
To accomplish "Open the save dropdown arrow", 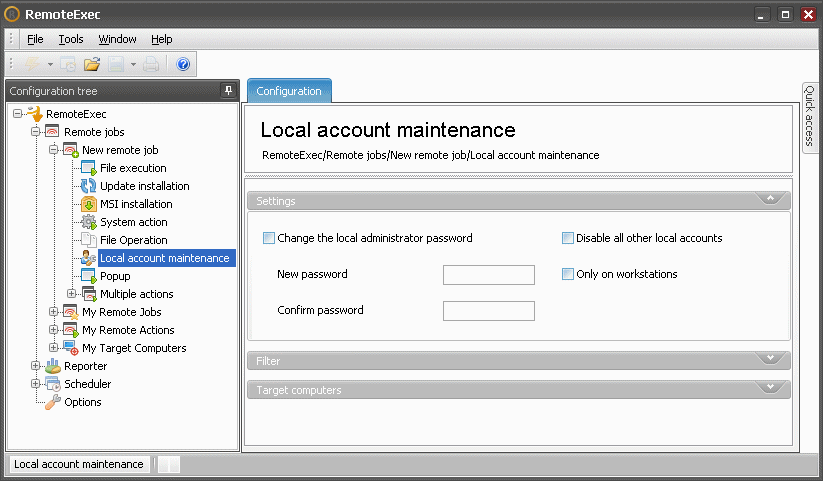I will pos(133,65).
